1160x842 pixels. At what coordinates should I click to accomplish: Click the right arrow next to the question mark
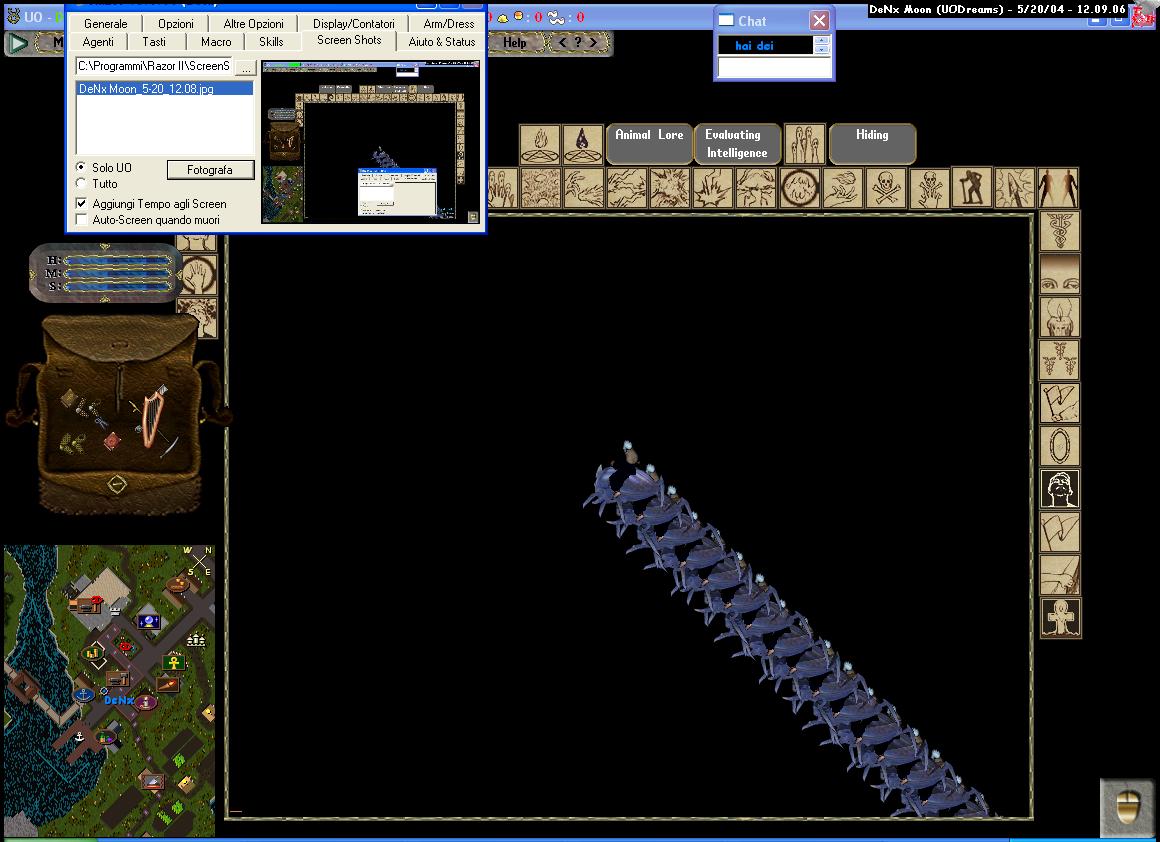point(593,42)
